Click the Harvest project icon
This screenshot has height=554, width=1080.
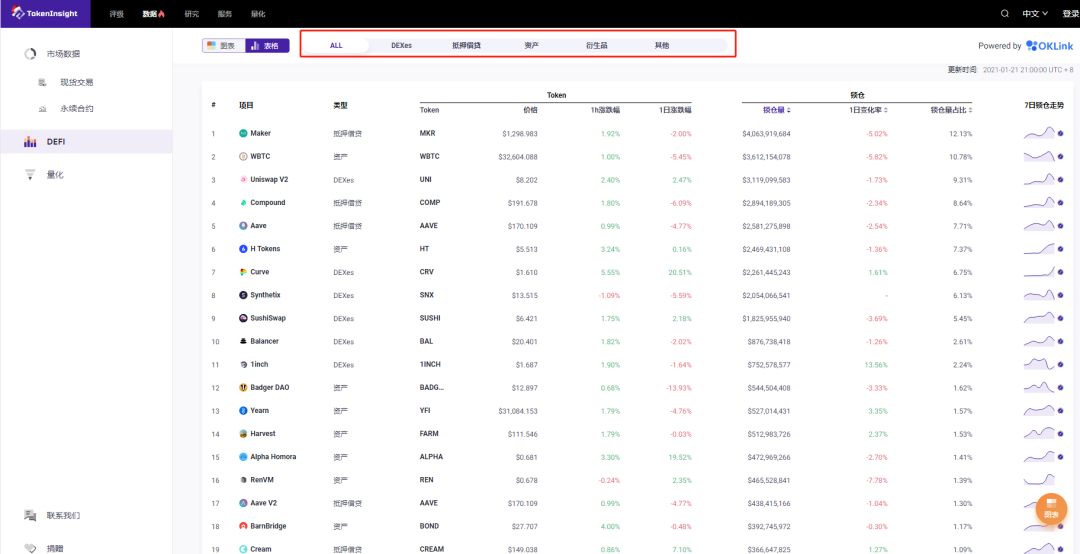point(243,434)
